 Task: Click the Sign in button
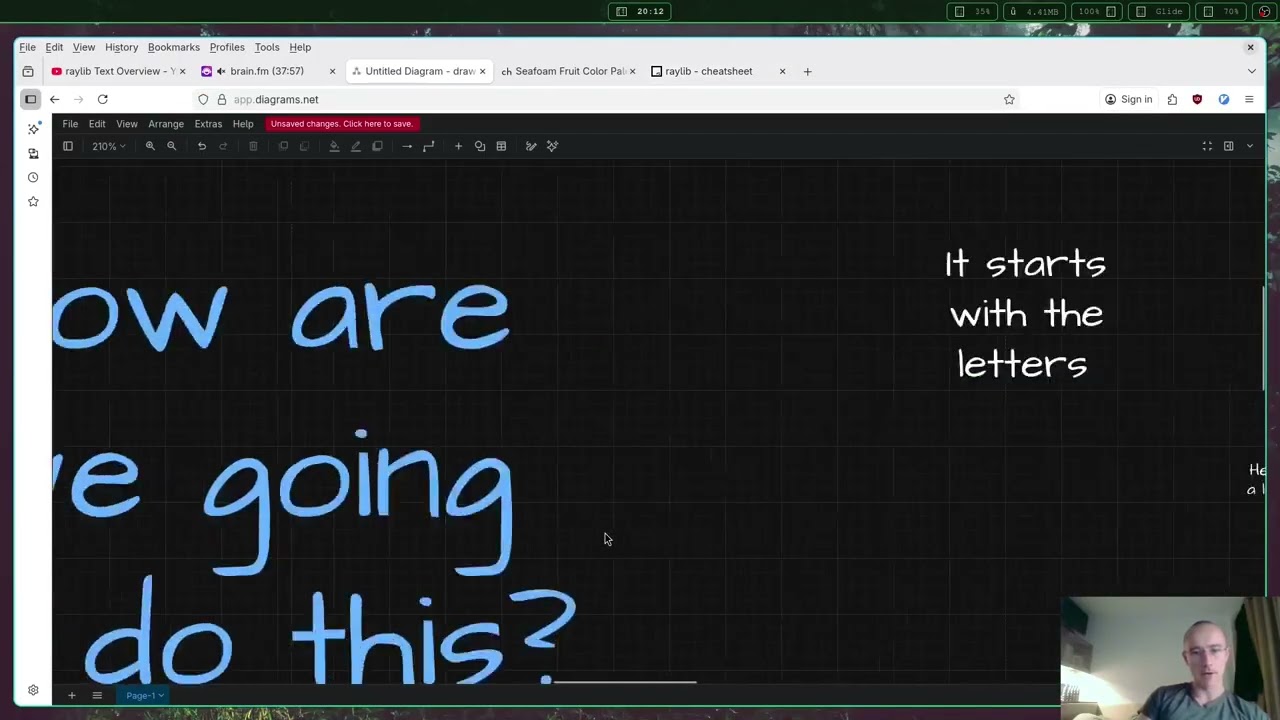1128,99
